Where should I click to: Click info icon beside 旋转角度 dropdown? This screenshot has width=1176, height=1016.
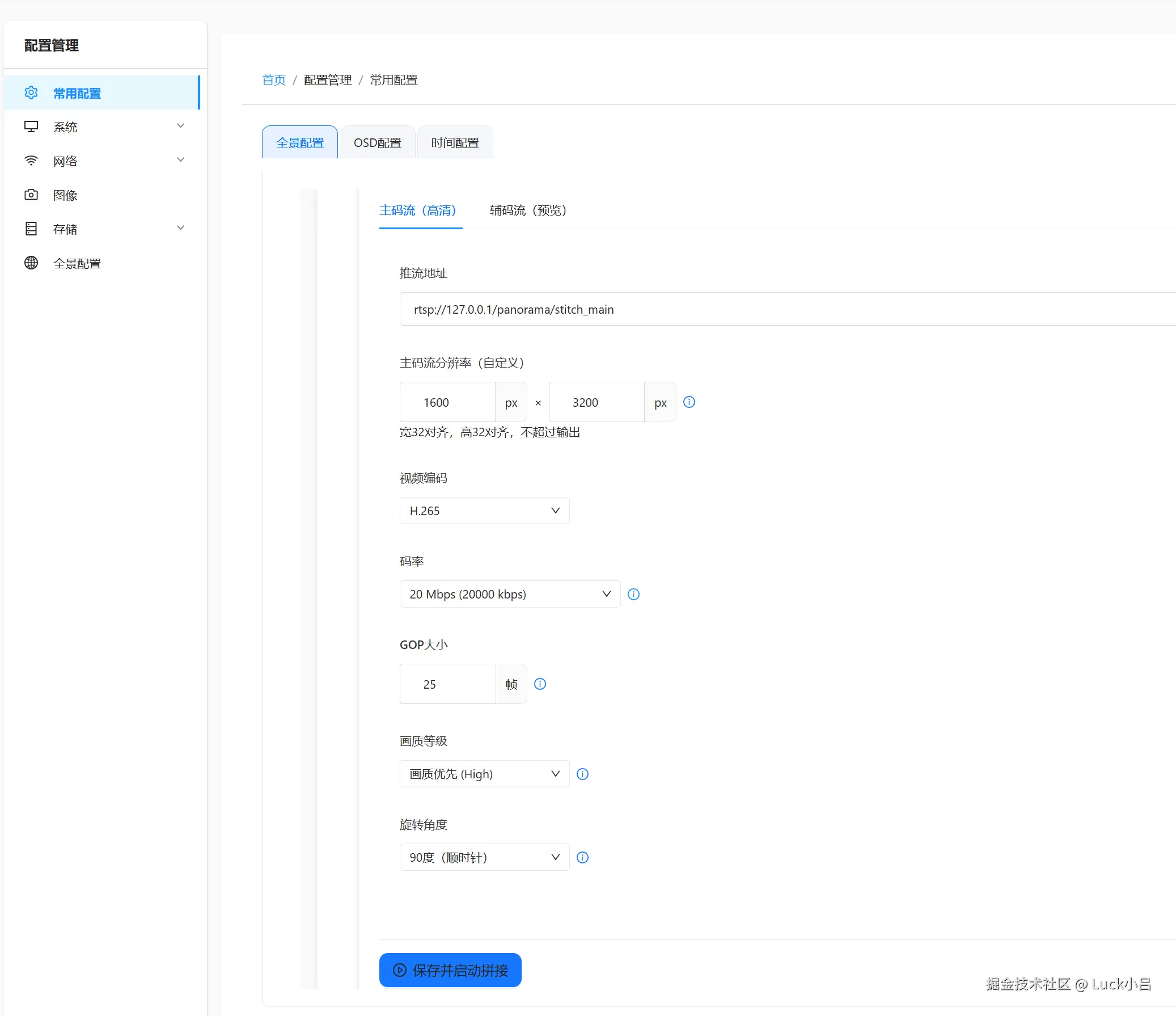click(x=582, y=858)
